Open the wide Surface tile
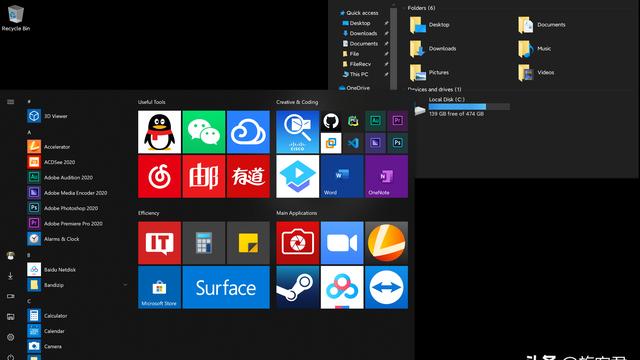 [226, 287]
